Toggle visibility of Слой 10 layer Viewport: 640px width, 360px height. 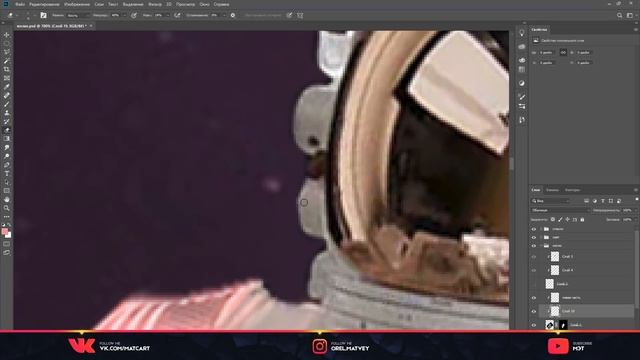pos(533,311)
